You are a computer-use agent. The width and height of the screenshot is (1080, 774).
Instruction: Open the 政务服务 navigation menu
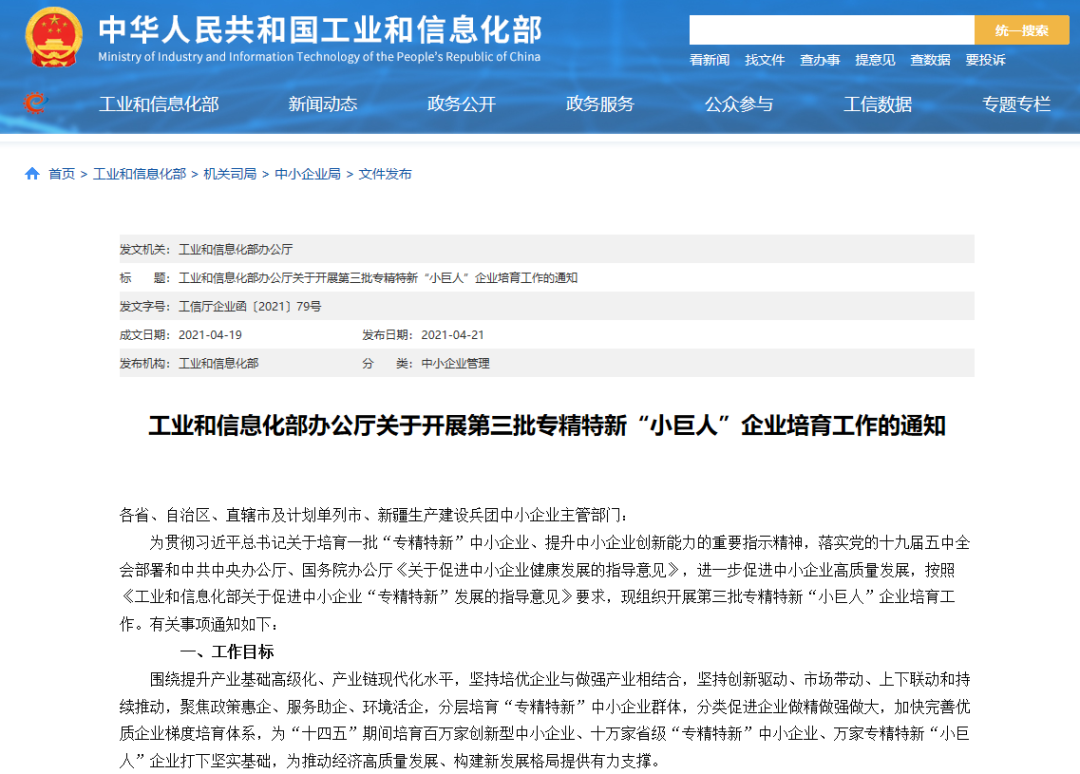click(x=600, y=104)
